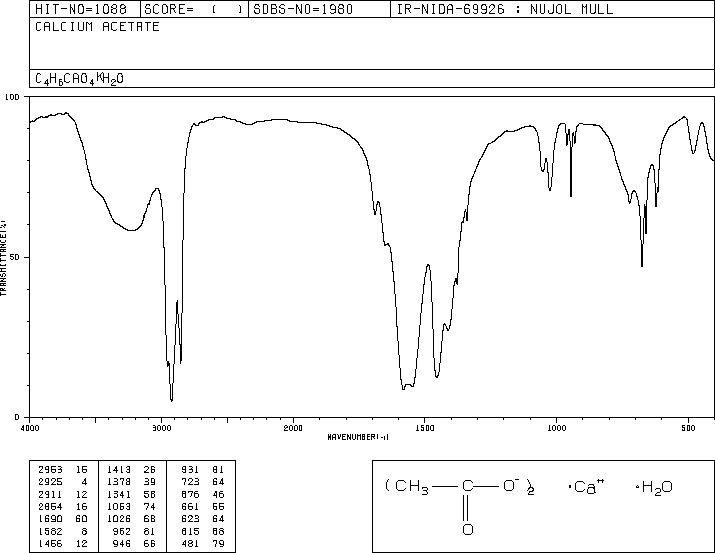Screen dimensions: 715x553
Task: Click the CALCIUM ACETATE compound name
Action: (97, 27)
